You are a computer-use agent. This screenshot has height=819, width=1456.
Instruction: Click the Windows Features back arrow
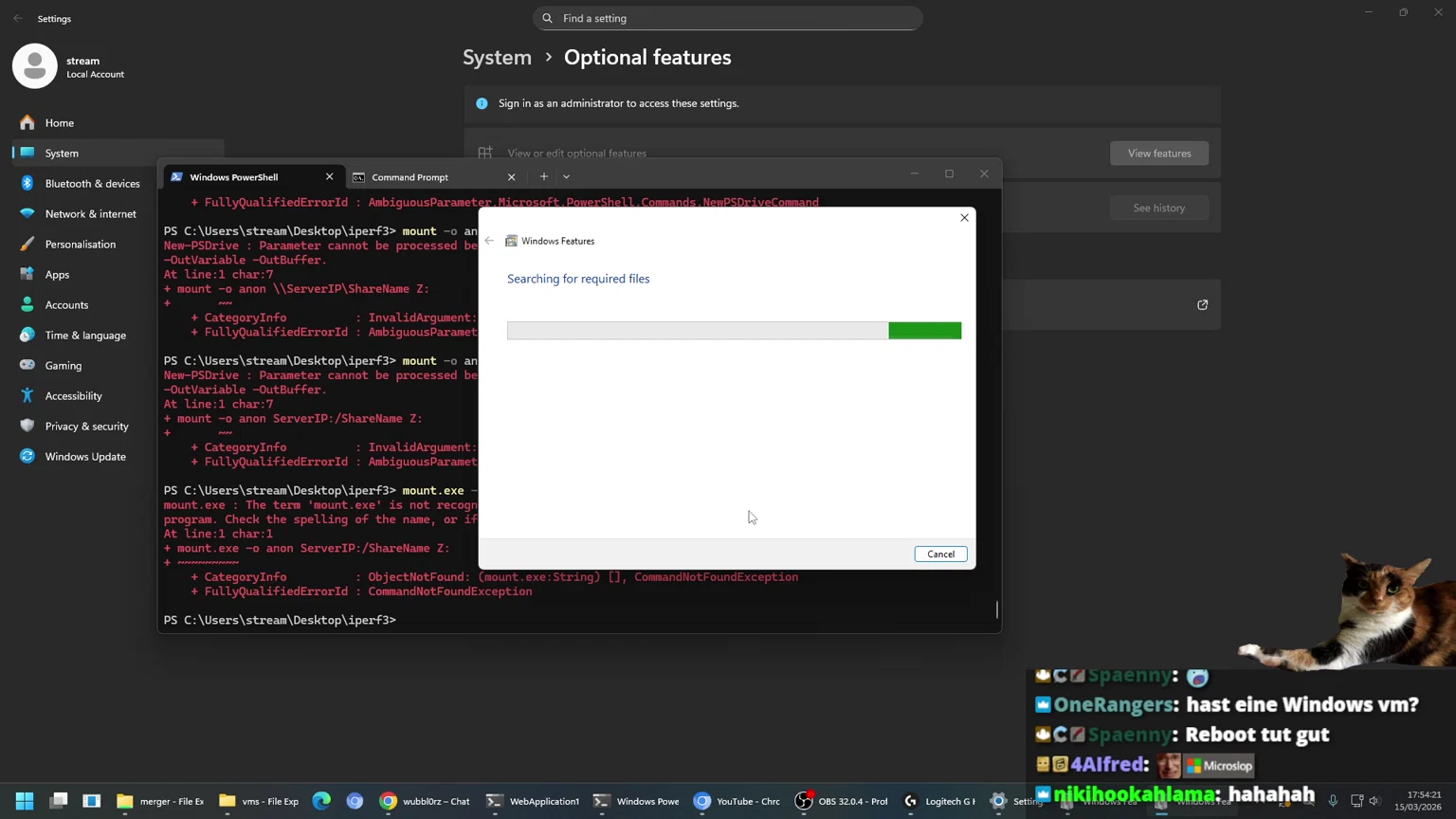[x=489, y=241]
